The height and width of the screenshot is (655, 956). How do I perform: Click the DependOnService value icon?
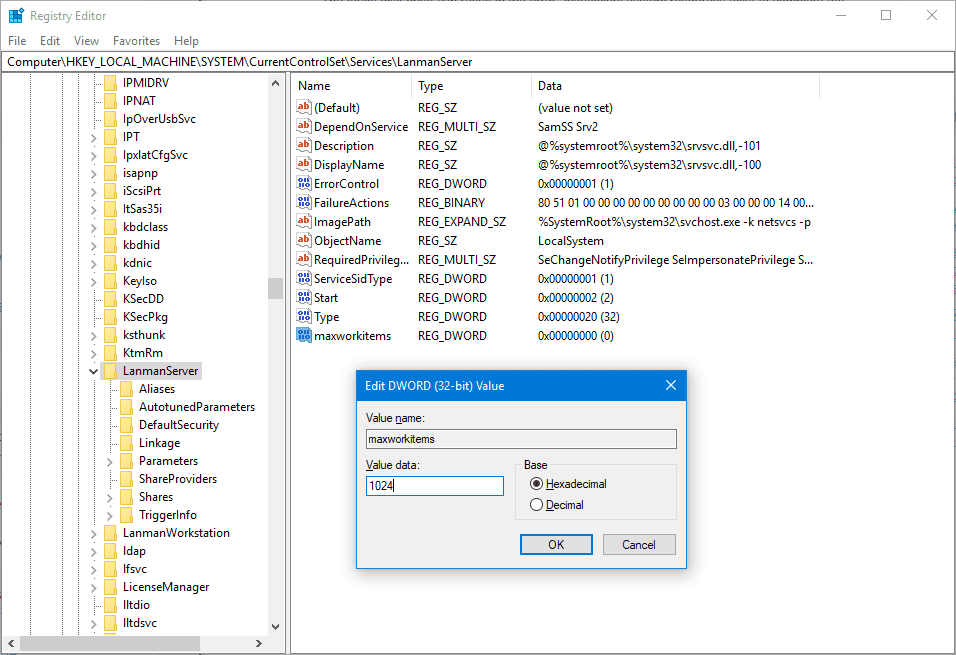click(x=304, y=126)
